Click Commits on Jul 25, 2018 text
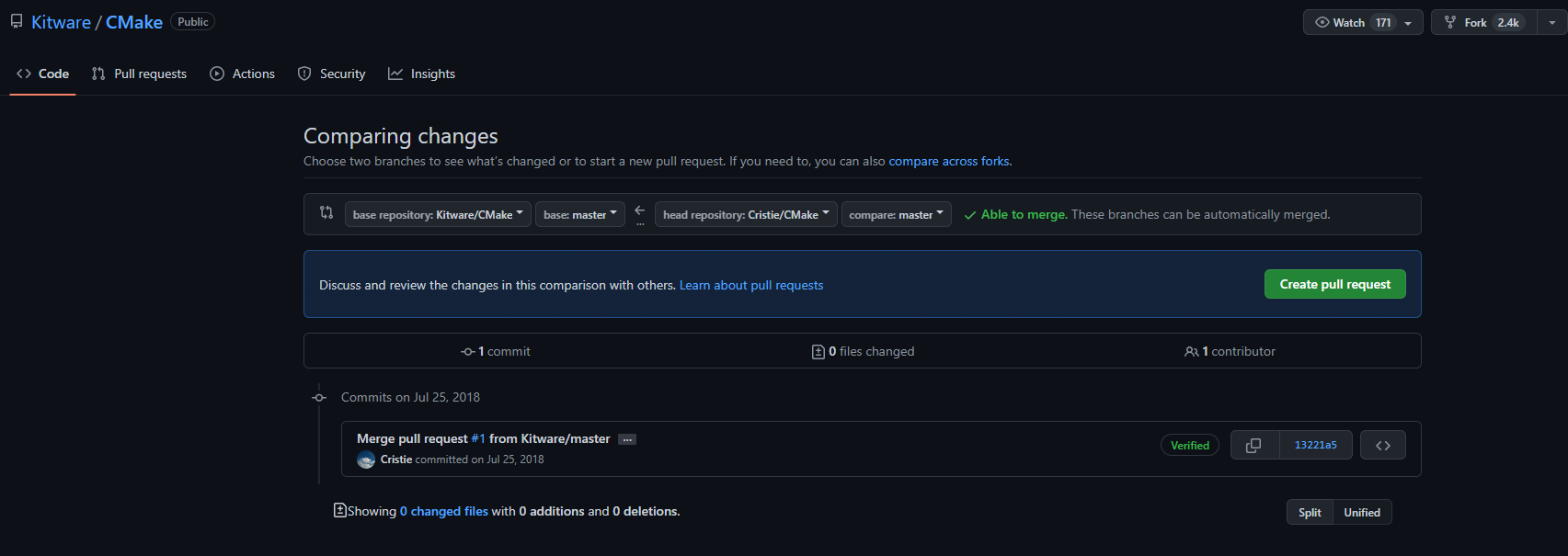Viewport: 1568px width, 556px height. (410, 397)
